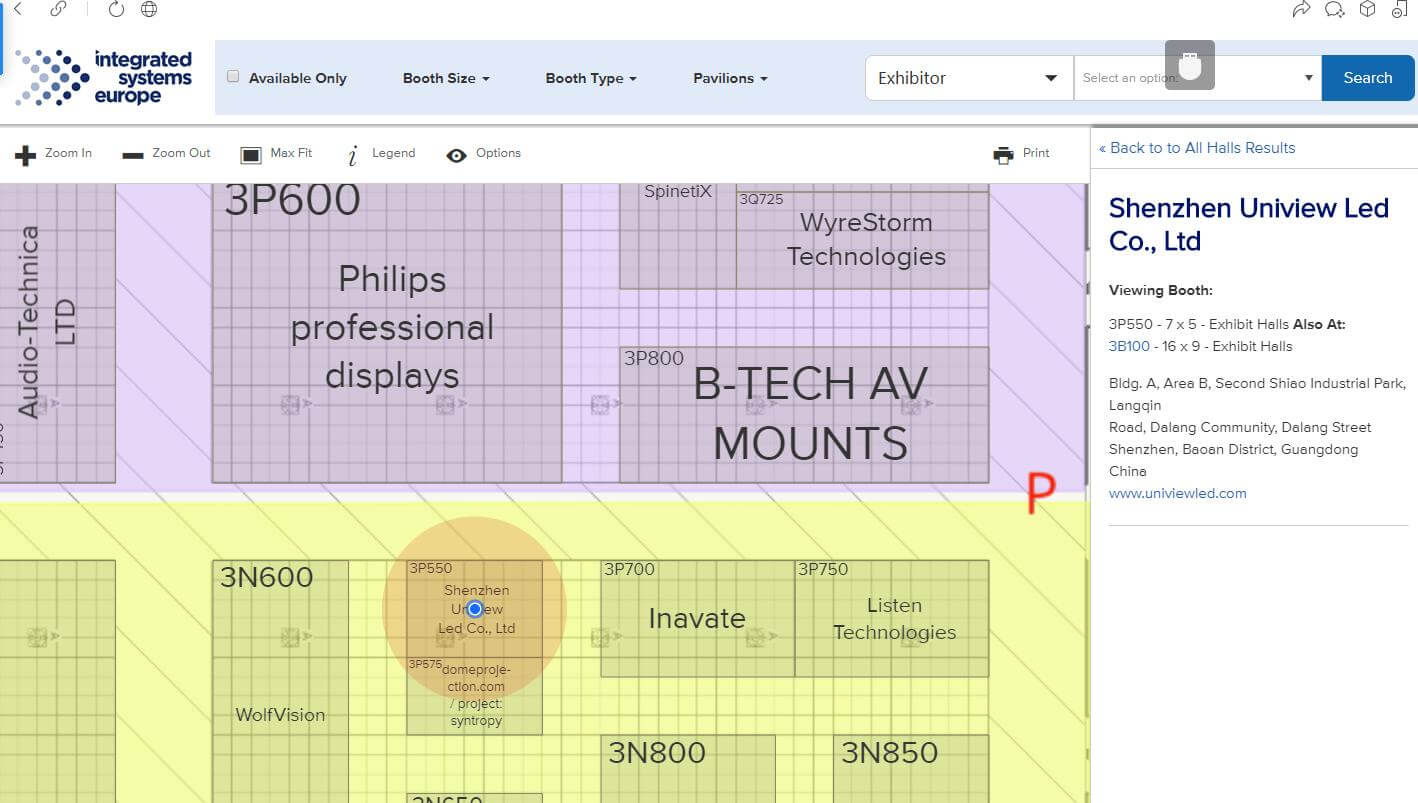
Task: Visit www.univiewled.com website link
Action: [1177, 493]
